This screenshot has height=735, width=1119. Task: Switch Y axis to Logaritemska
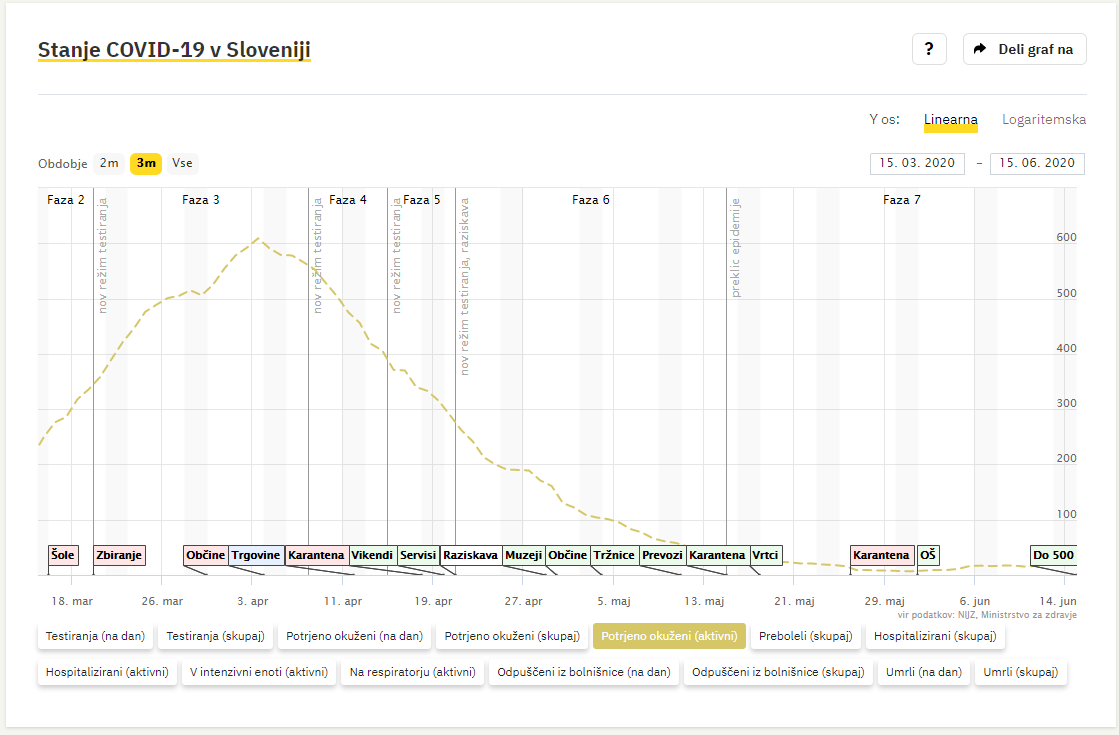pyautogui.click(x=1043, y=119)
